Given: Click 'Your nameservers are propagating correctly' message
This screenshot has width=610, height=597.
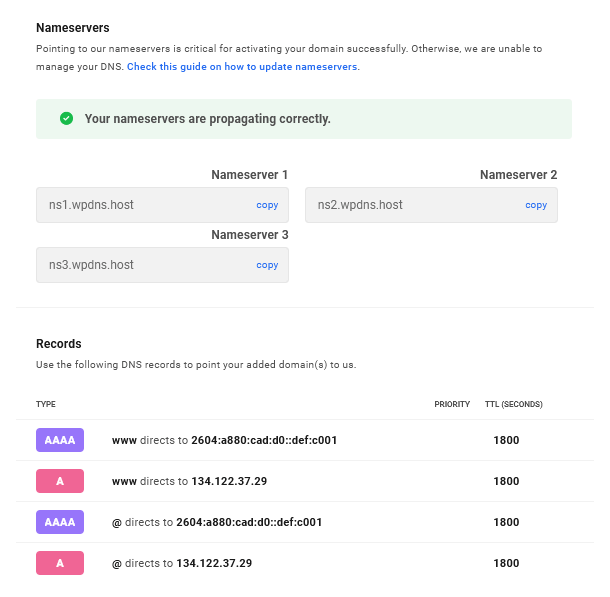Looking at the screenshot, I should click(x=208, y=119).
